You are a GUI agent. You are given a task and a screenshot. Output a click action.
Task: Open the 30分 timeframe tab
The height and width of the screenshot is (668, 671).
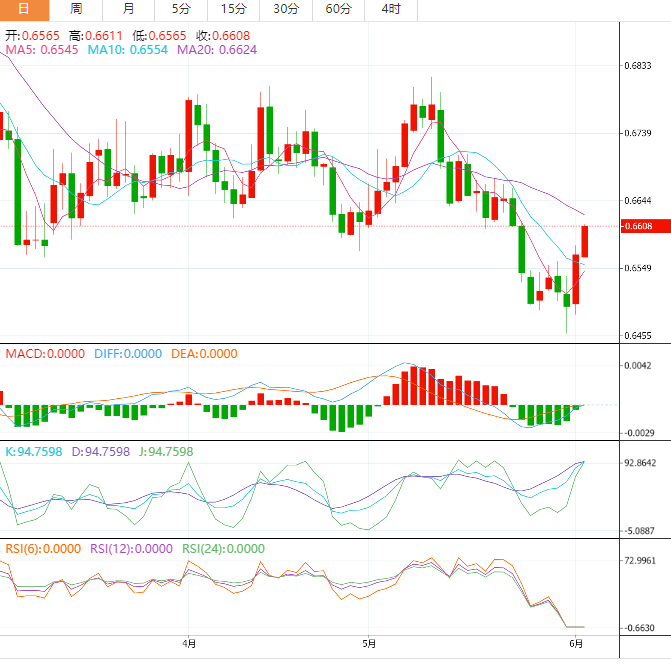point(286,9)
